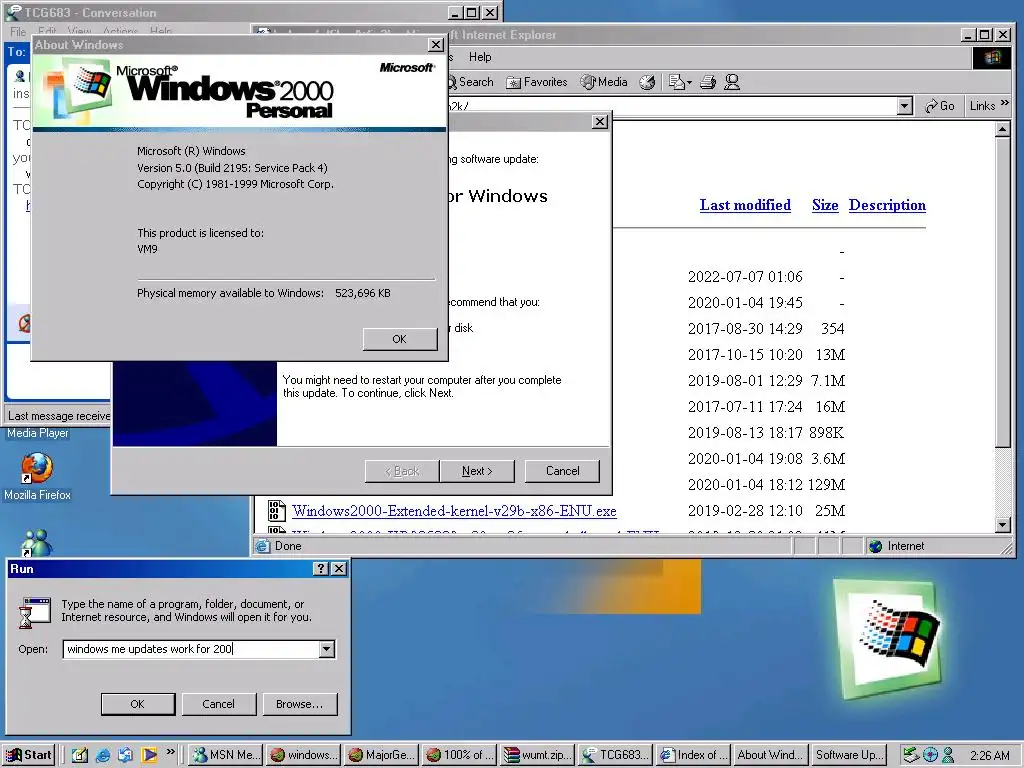The width and height of the screenshot is (1024, 768).
Task: Sort directory listing by Description
Action: coord(887,205)
